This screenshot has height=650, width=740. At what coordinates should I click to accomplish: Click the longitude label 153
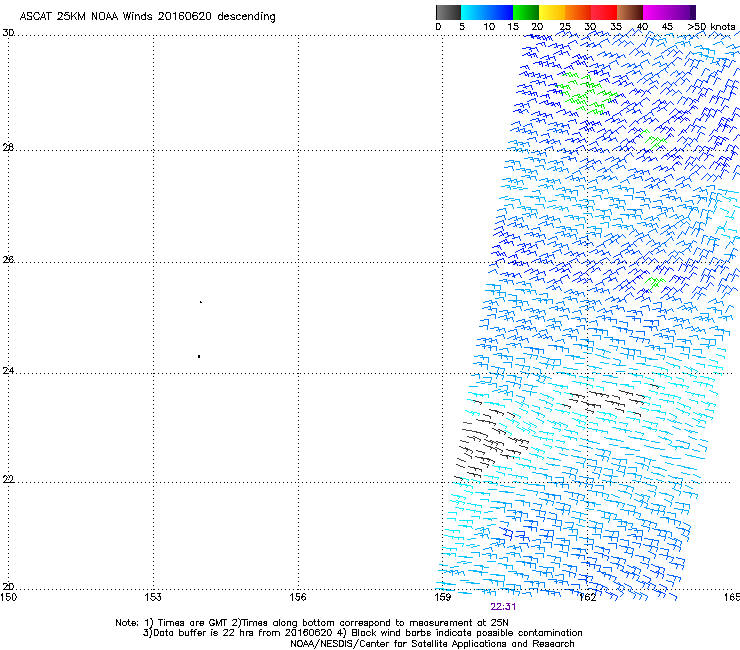coord(153,597)
